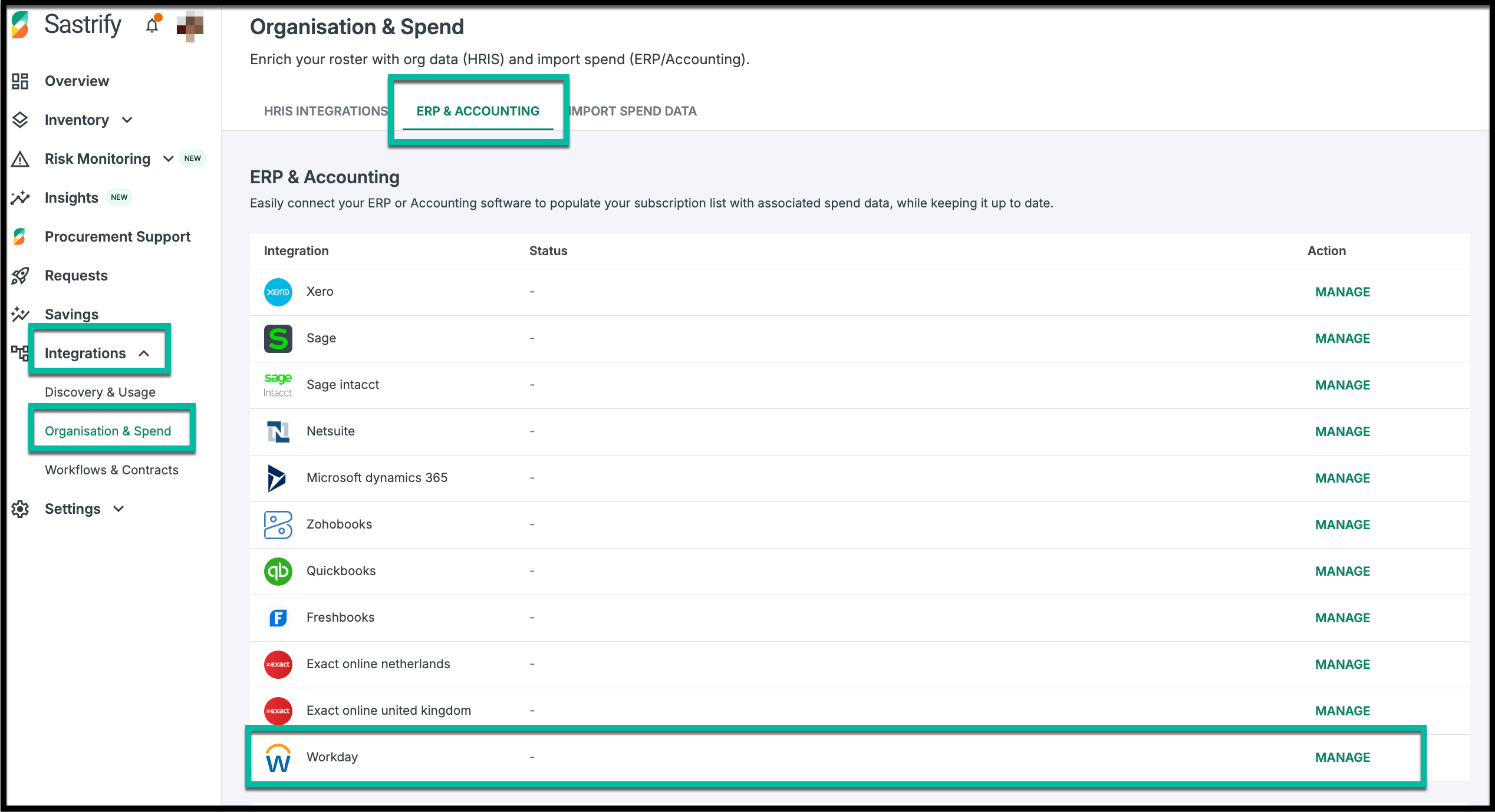Select the ERP & Accounting tab
This screenshot has width=1495, height=812.
478,111
